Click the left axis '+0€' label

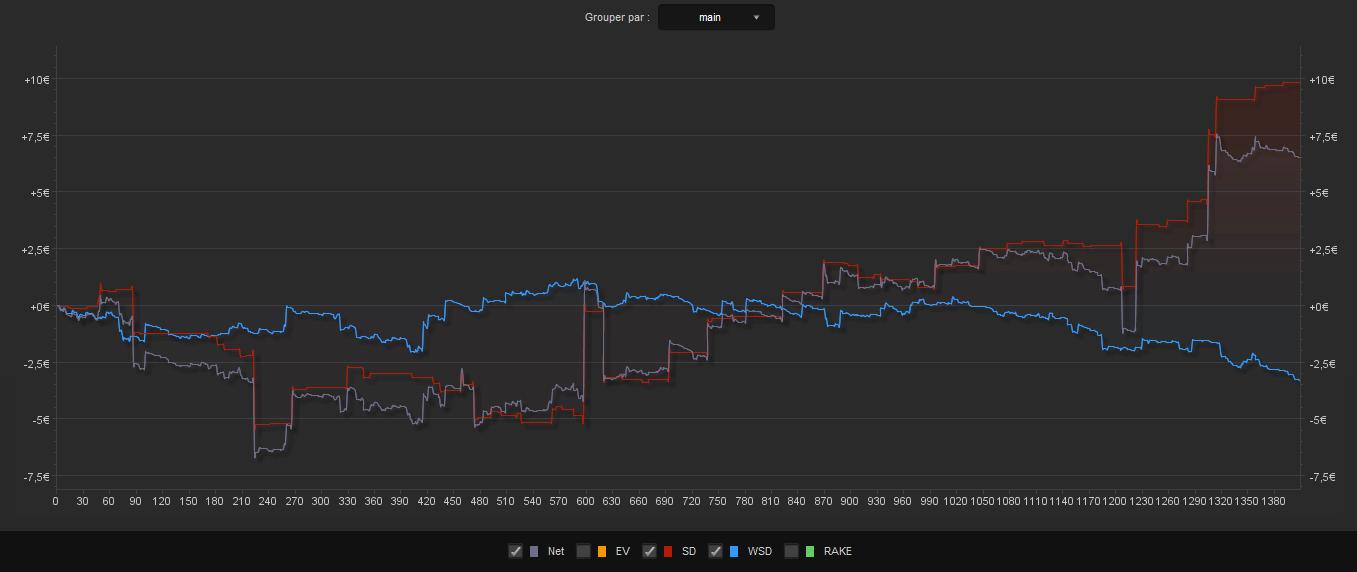pyautogui.click(x=39, y=307)
